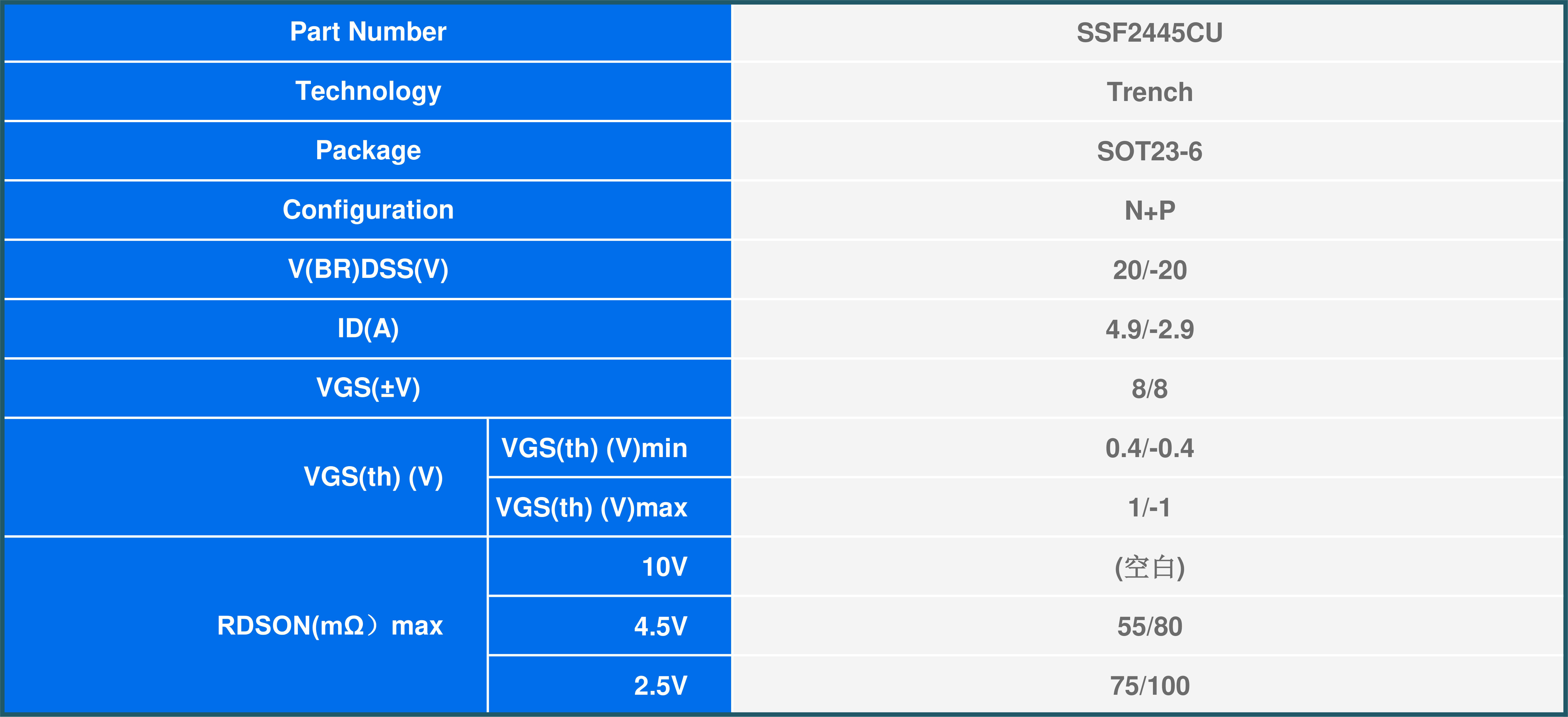Click the RDSON(mΩ) max row label
Viewport: 1568px width, 717px height.
coord(329,626)
